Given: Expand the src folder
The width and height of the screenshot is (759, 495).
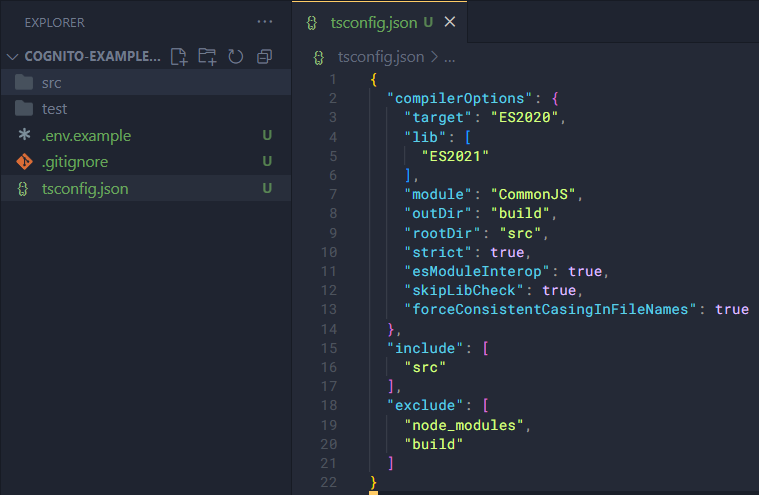Looking at the screenshot, I should pos(52,83).
